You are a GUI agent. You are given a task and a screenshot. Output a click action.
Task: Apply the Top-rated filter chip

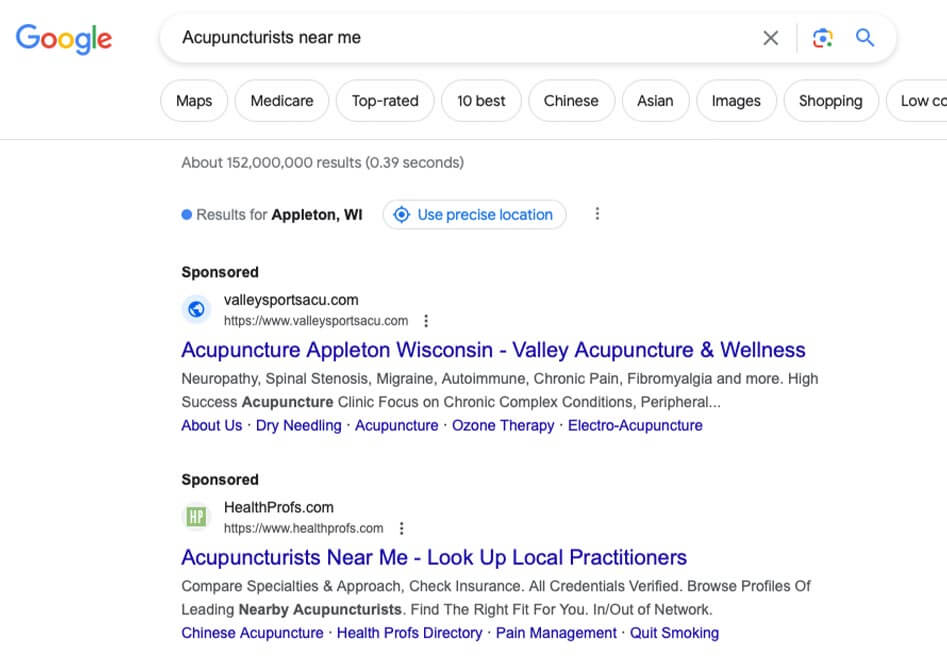[x=385, y=101]
